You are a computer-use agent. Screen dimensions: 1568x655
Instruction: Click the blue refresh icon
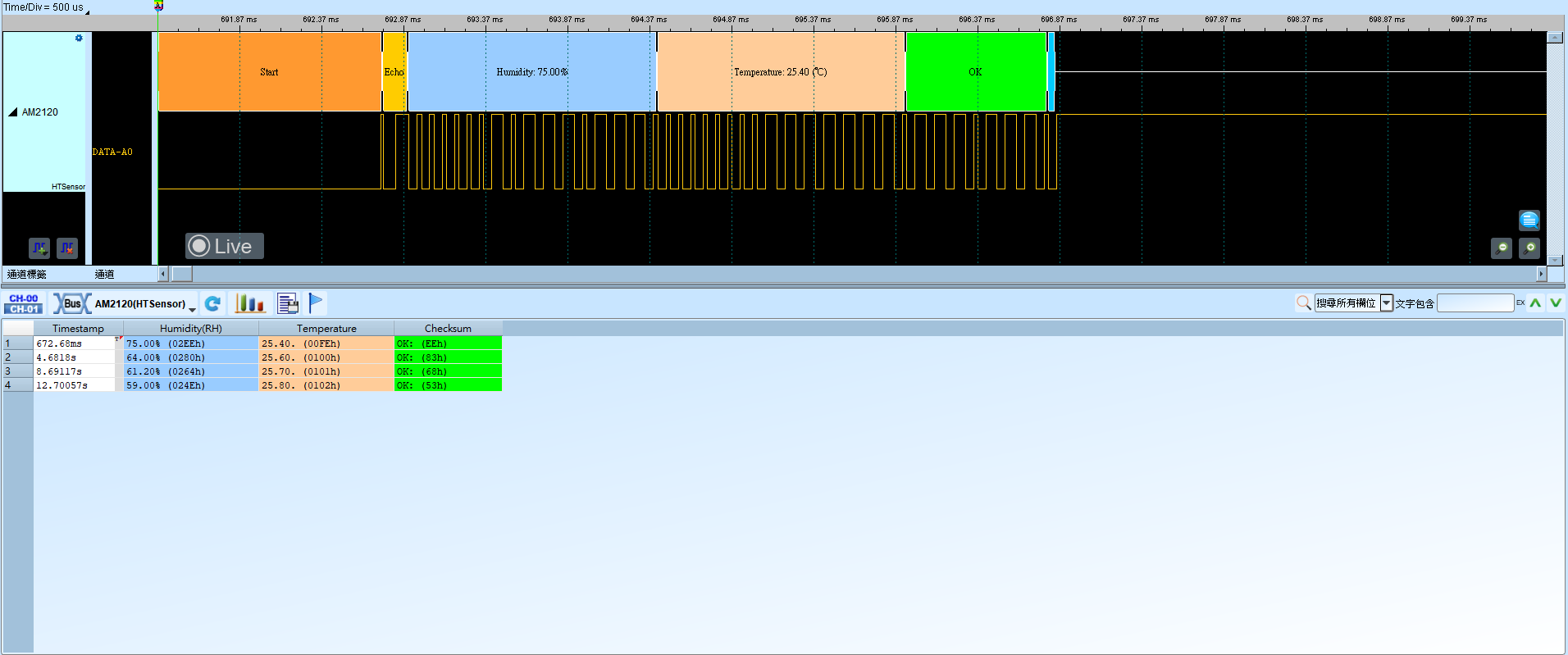212,303
